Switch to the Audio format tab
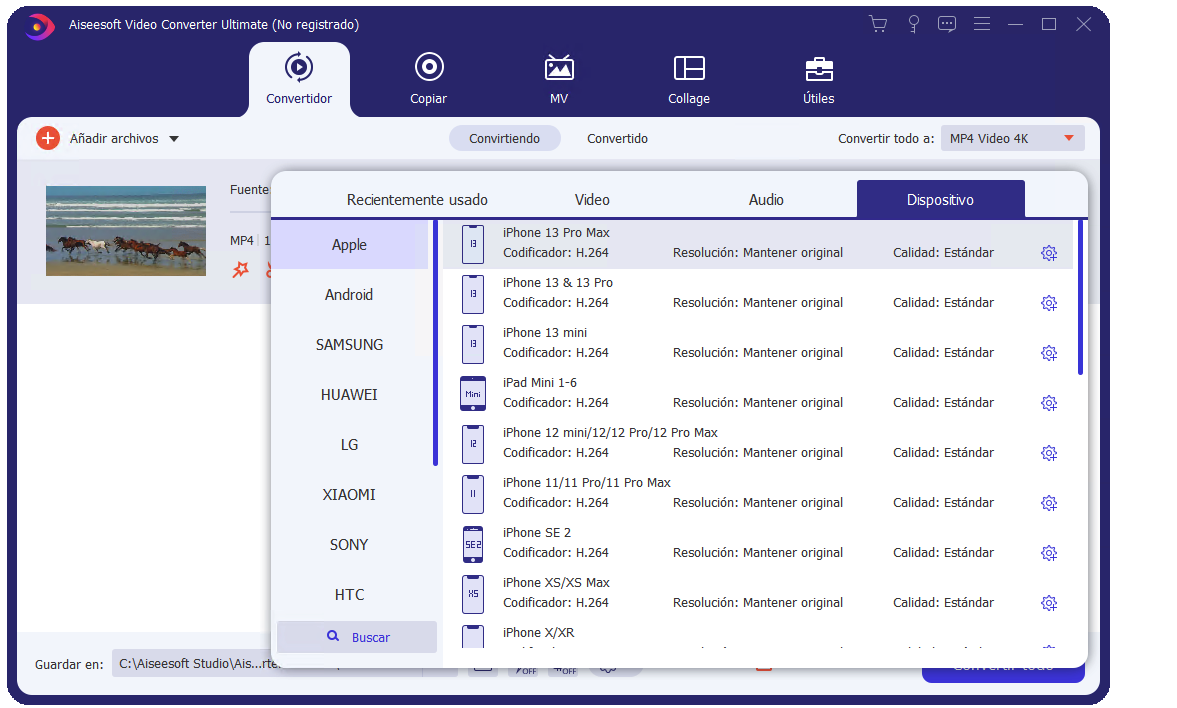The height and width of the screenshot is (708, 1177). coord(766,200)
